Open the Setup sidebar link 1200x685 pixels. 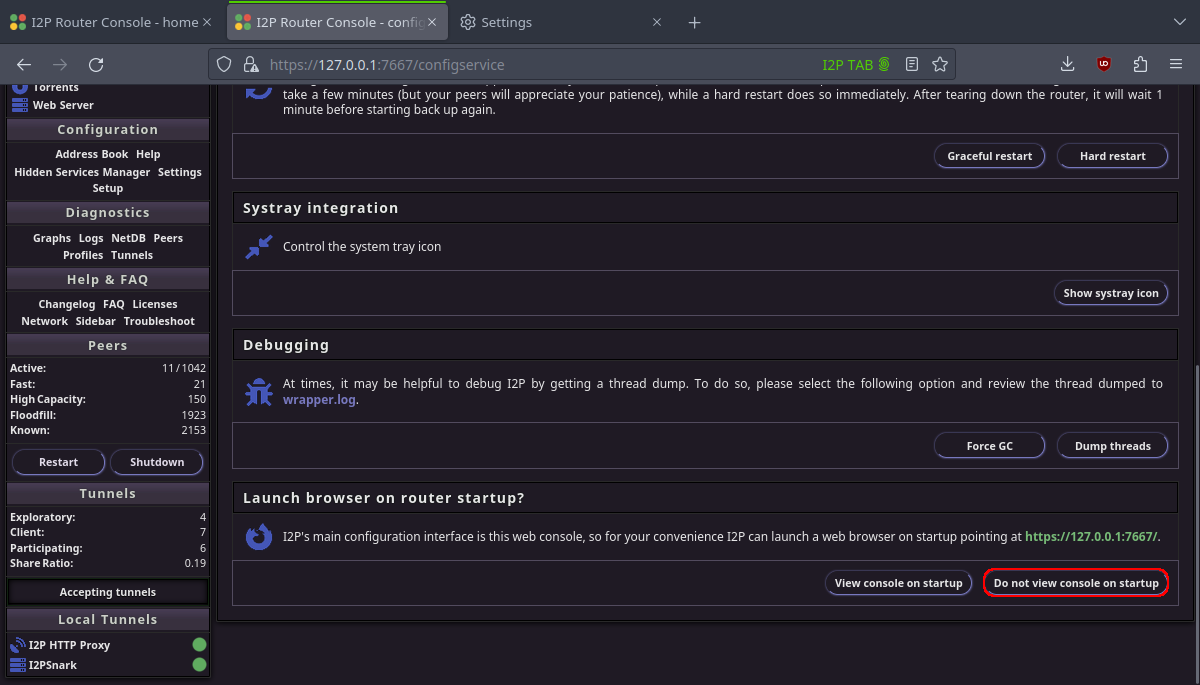[108, 188]
